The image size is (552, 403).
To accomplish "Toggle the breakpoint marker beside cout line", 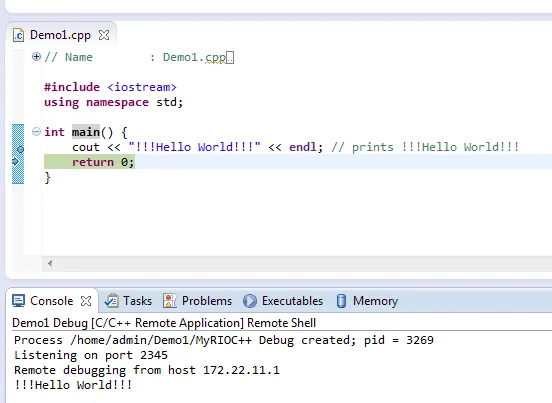I will pyautogui.click(x=20, y=149).
